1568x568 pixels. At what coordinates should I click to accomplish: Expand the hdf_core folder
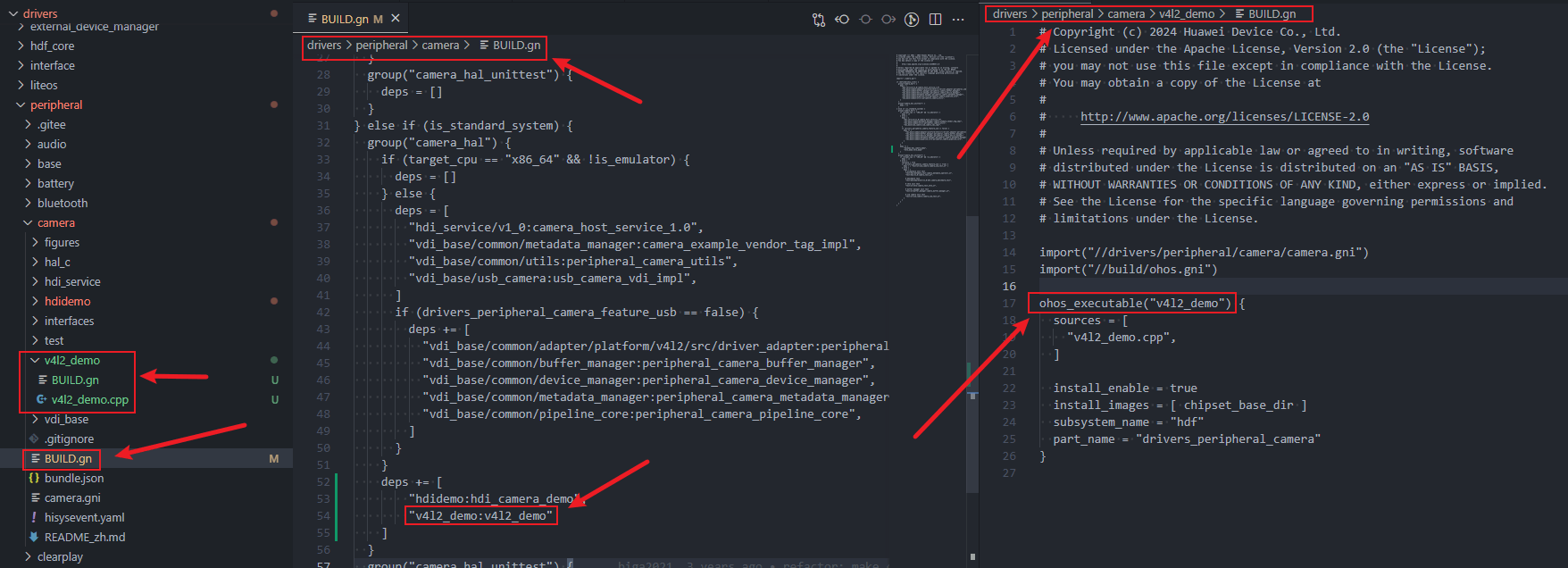pos(21,46)
